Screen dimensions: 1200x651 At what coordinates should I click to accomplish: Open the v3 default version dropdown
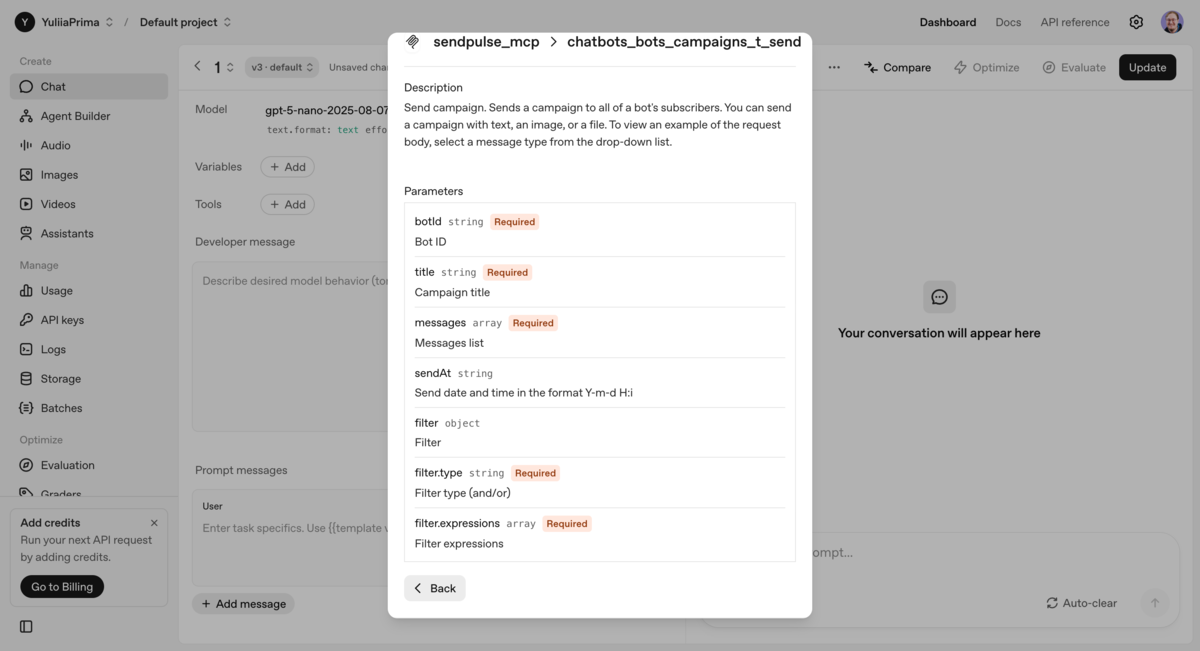click(281, 66)
